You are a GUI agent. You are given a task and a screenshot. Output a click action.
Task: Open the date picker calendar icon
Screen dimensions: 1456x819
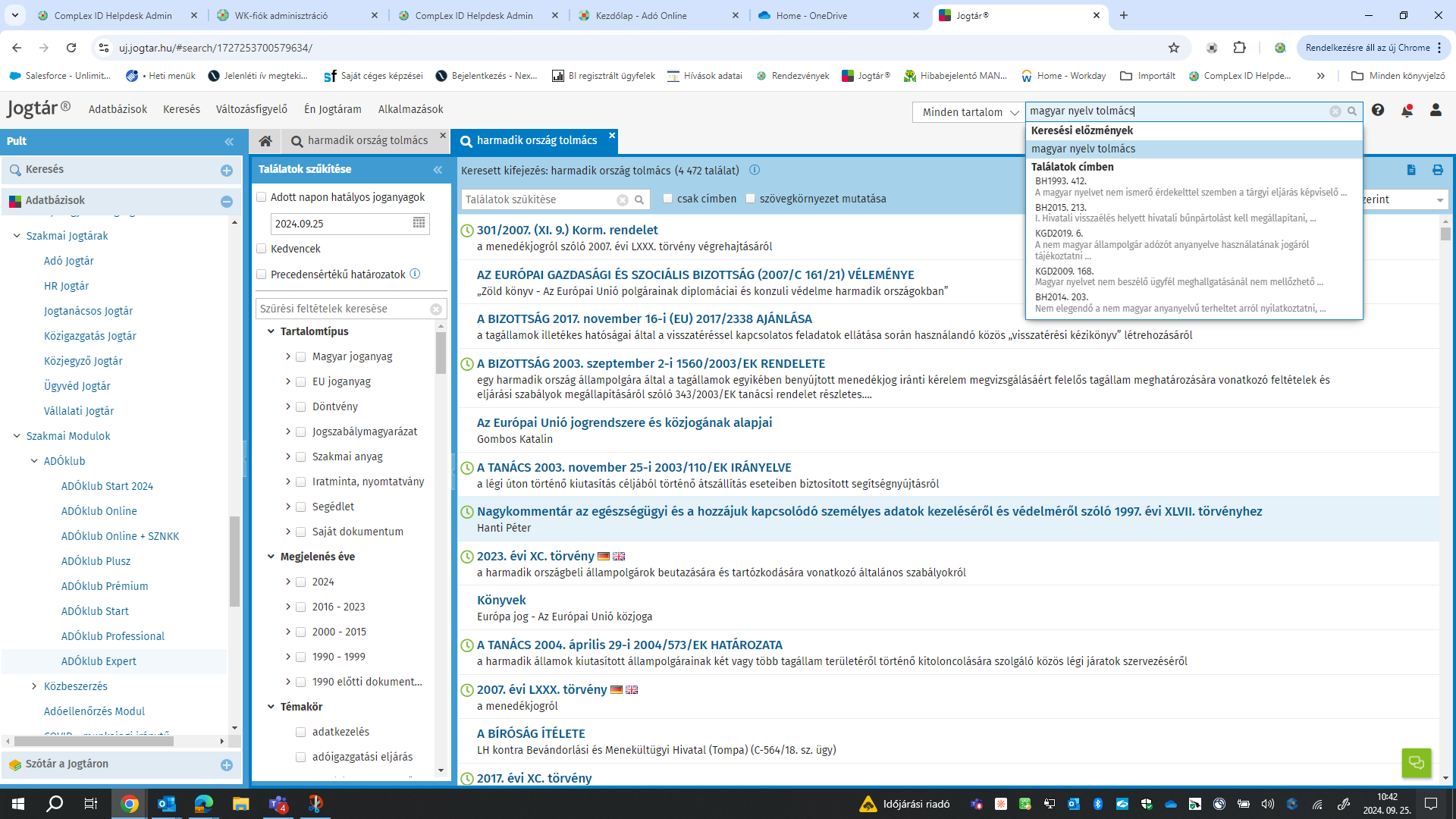[x=419, y=223]
